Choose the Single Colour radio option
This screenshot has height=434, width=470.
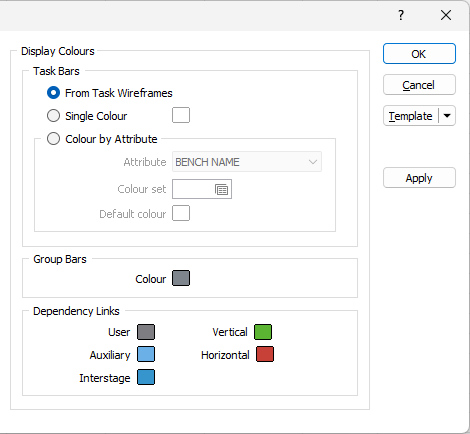coord(53,116)
